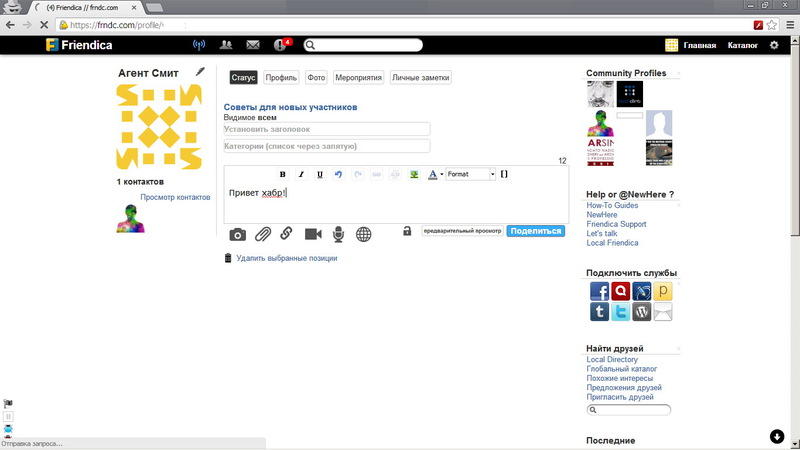
Task: Remove a link with the unlink icon
Action: [395, 174]
